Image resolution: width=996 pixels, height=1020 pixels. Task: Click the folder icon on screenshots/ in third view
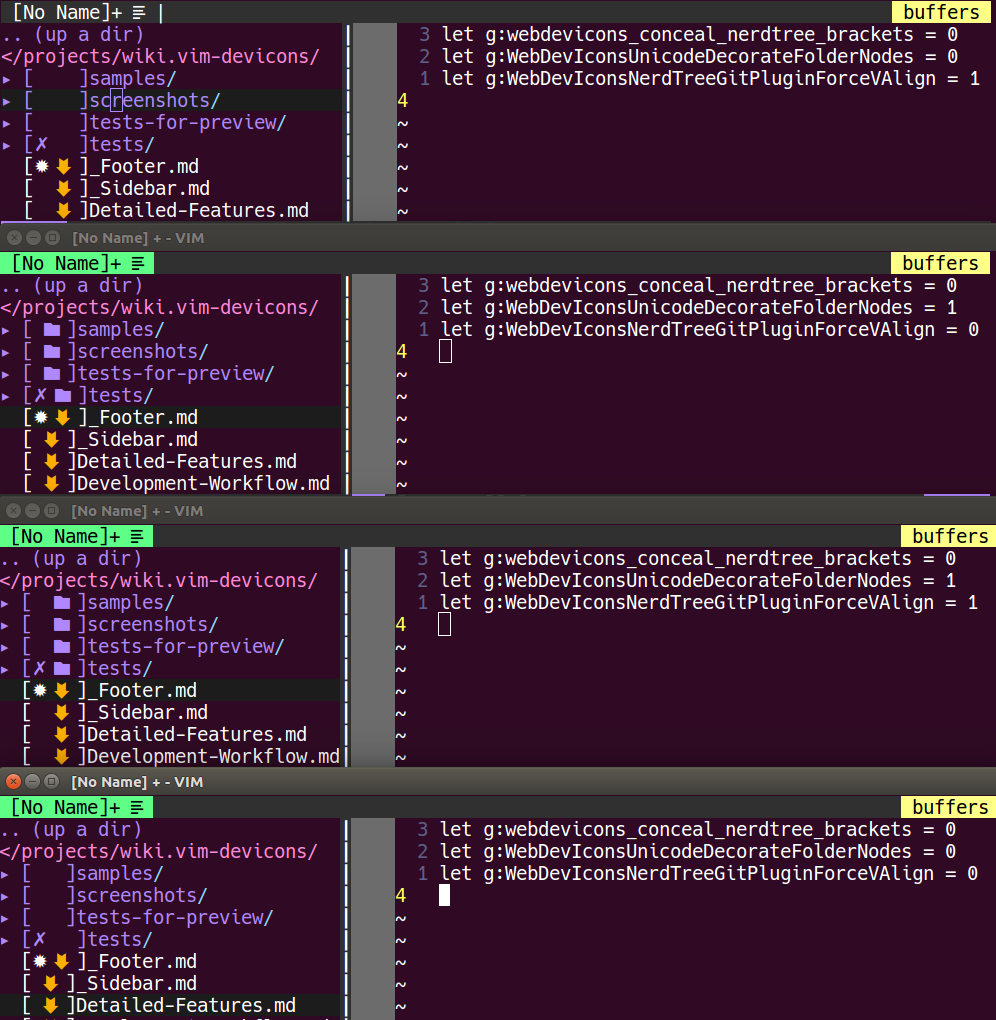(62, 624)
